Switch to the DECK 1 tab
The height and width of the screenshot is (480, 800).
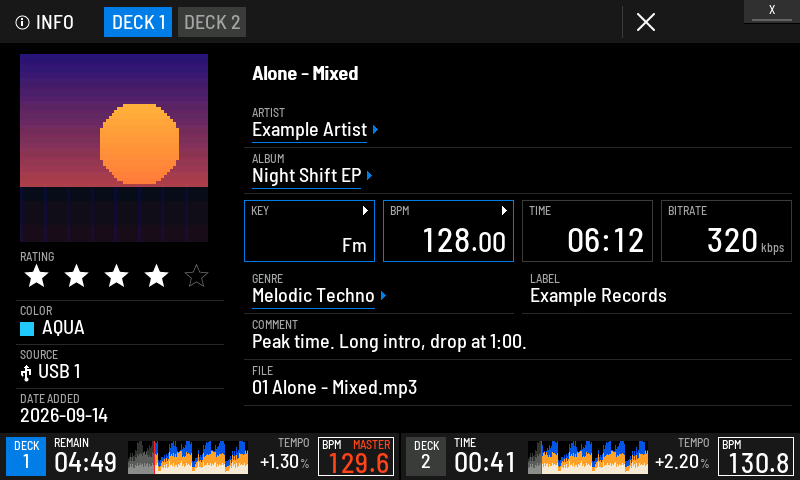pyautogui.click(x=138, y=22)
